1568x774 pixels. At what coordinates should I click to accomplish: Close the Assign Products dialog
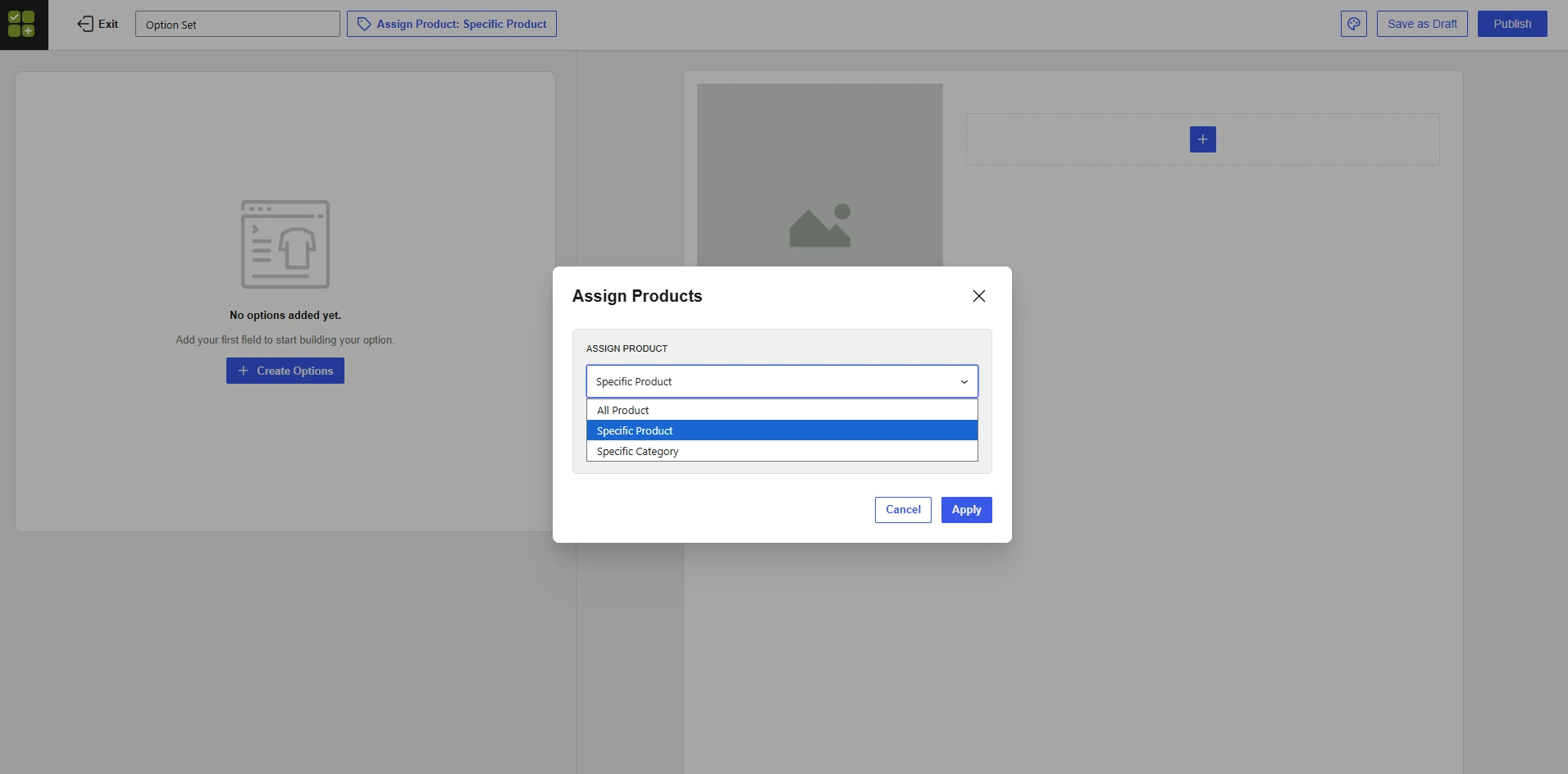tap(979, 296)
